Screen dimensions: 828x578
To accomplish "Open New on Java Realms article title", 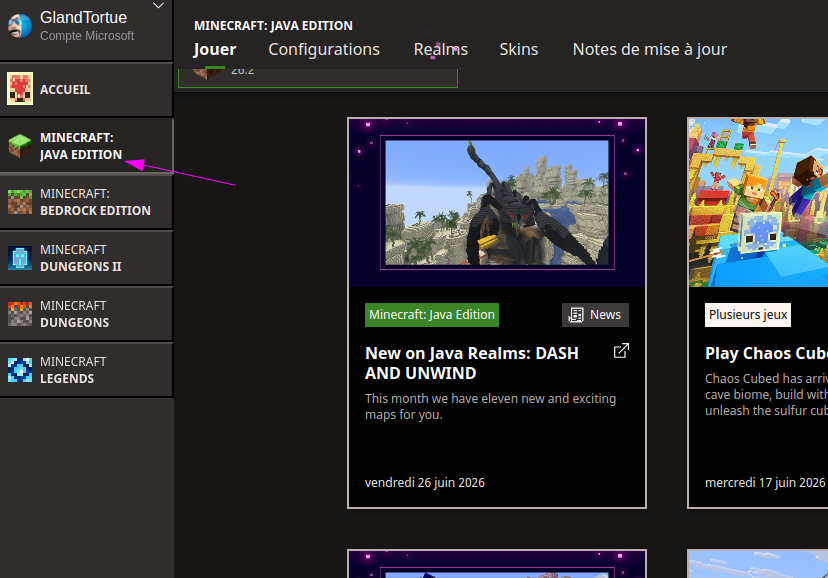I will (472, 363).
